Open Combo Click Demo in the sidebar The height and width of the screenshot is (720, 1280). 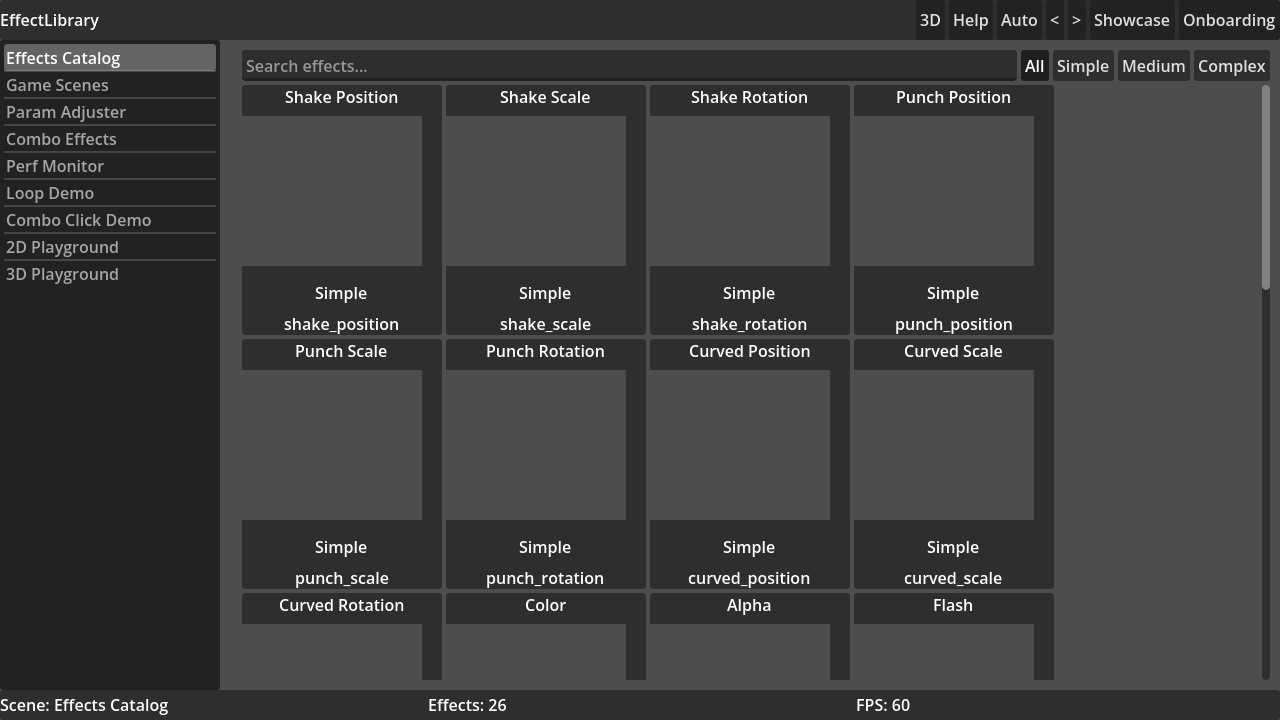tap(110, 220)
